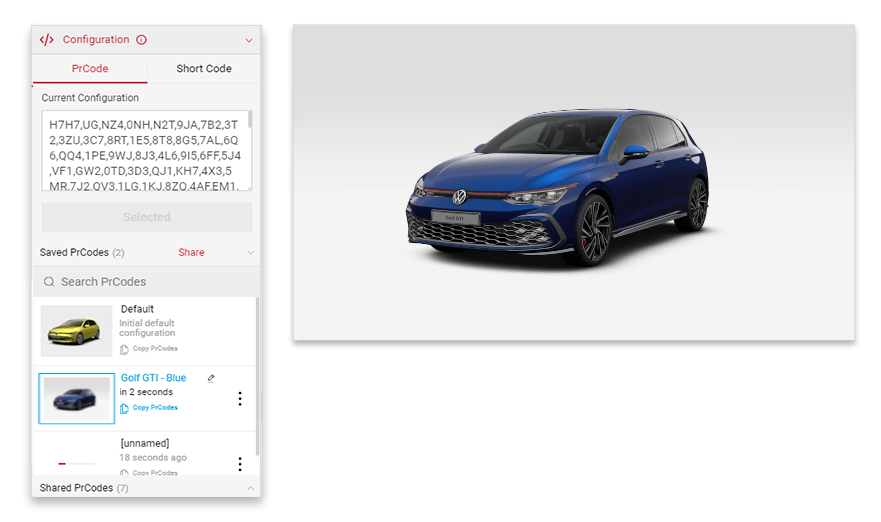
Task: Click the Search PrCodes field
Action: 147,282
